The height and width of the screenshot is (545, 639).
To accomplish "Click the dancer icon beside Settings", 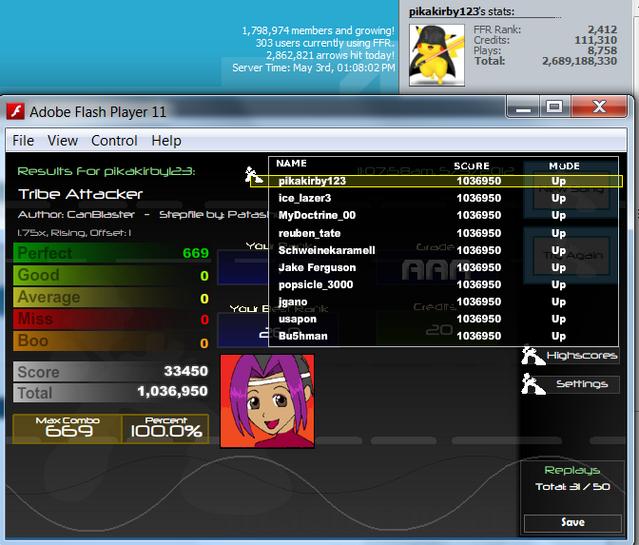I will [x=532, y=384].
